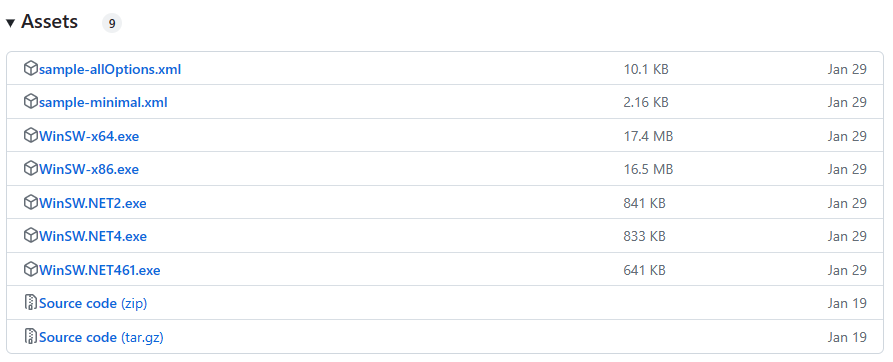Open the WinSW.NET2.exe link
Viewport: 893px width, 362px height.
click(x=93, y=203)
